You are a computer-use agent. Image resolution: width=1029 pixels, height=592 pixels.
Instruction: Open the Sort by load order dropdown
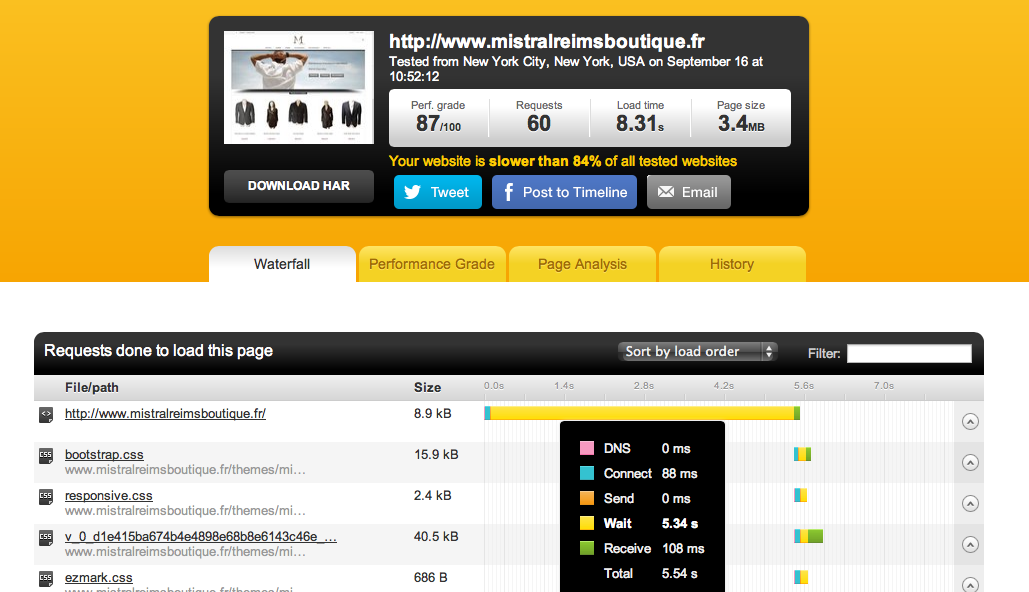click(698, 352)
